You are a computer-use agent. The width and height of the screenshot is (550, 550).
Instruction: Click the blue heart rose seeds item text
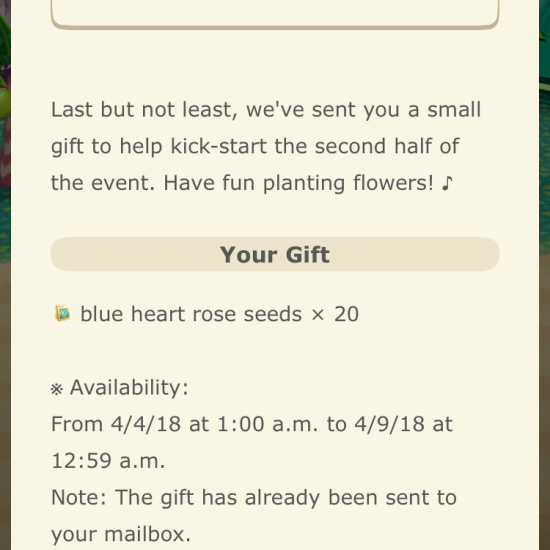[191, 314]
